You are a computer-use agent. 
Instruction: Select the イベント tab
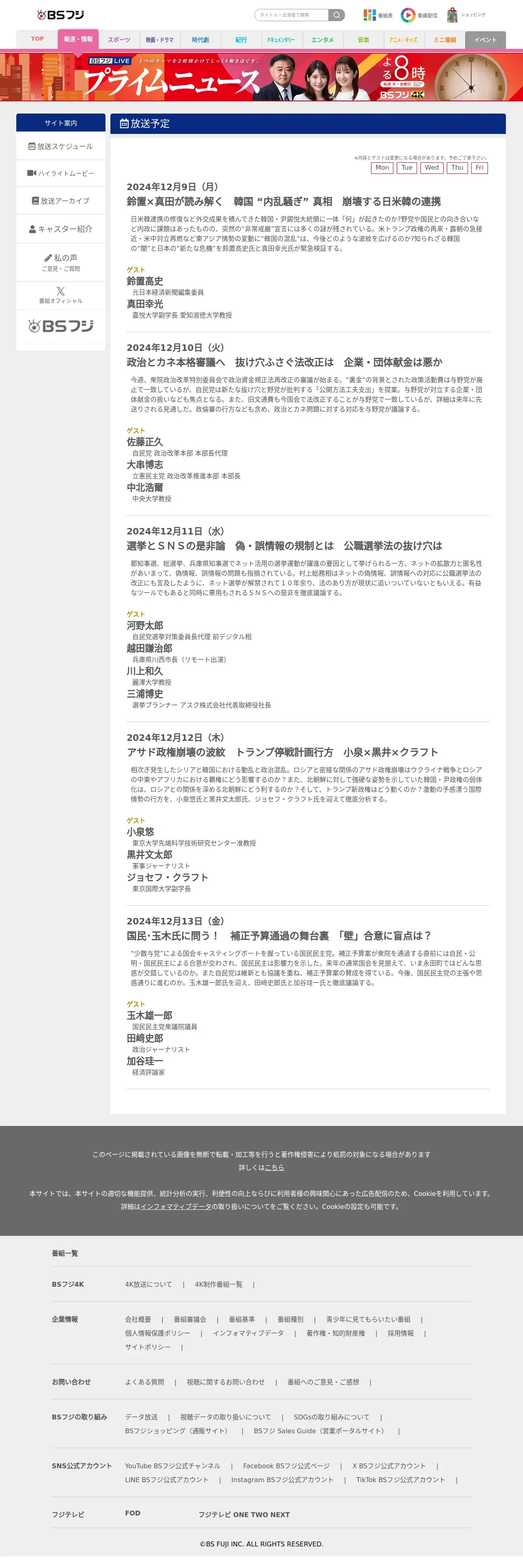click(485, 39)
